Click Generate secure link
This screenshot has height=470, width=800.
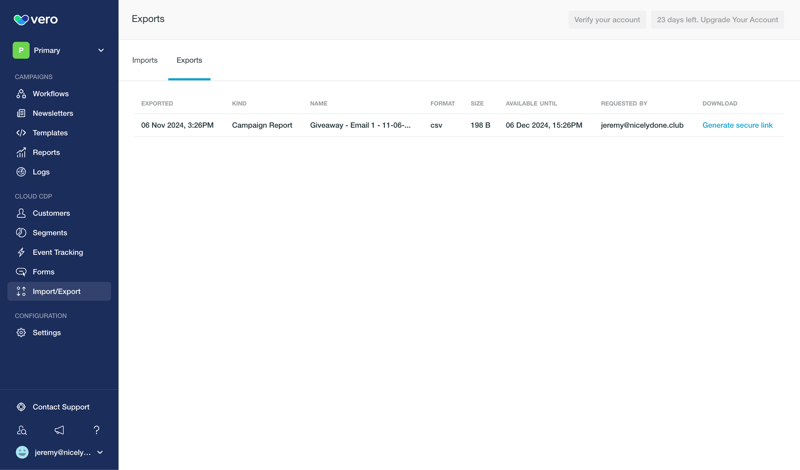[737, 125]
